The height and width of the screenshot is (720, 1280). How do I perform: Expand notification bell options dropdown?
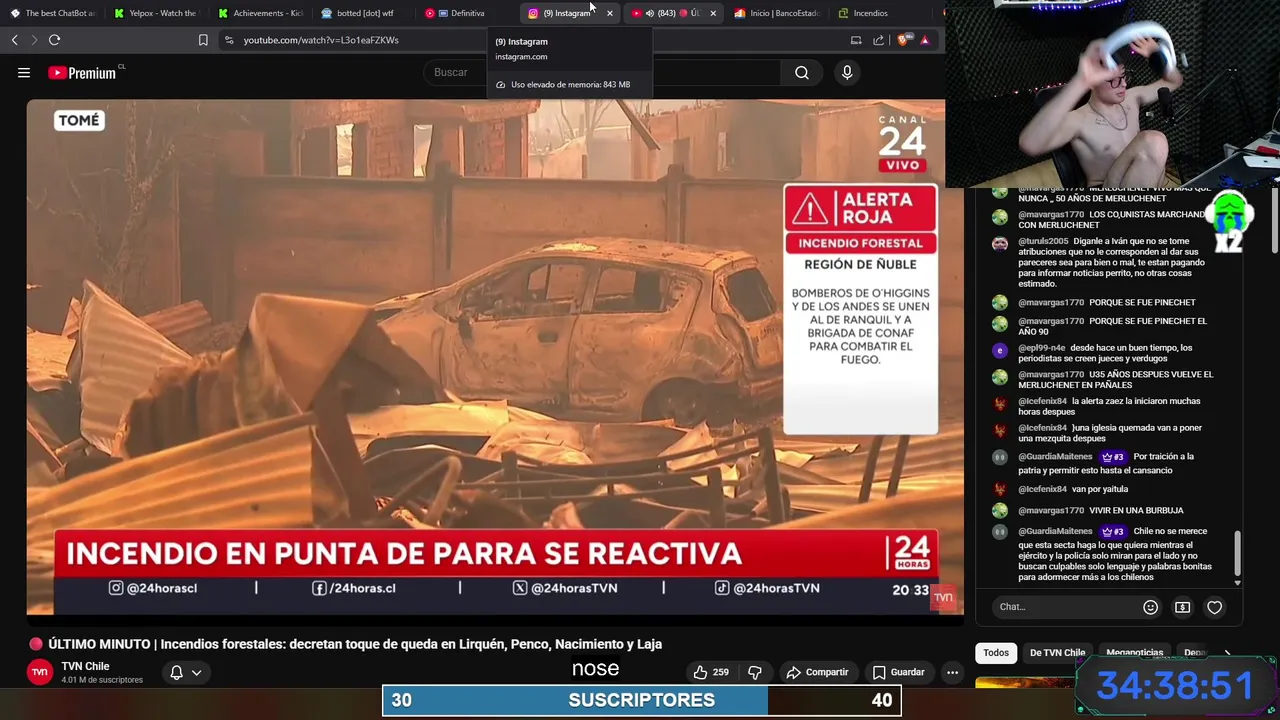(197, 673)
